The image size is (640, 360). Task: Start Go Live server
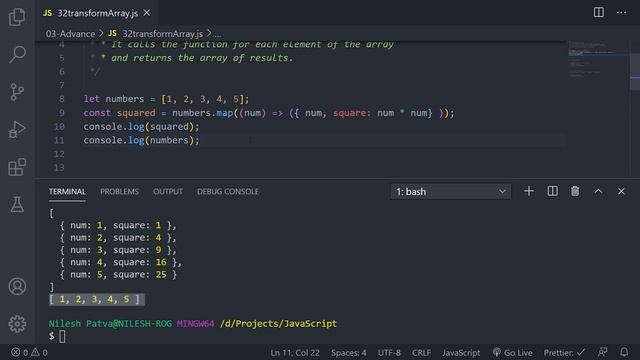click(x=513, y=353)
